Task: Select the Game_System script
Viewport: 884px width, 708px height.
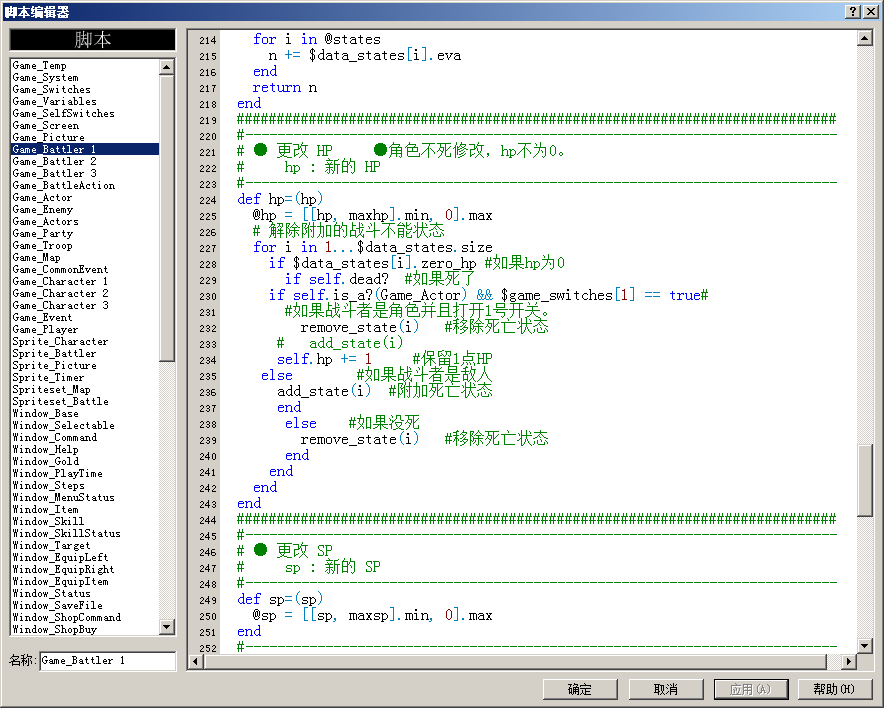Action: 85,77
